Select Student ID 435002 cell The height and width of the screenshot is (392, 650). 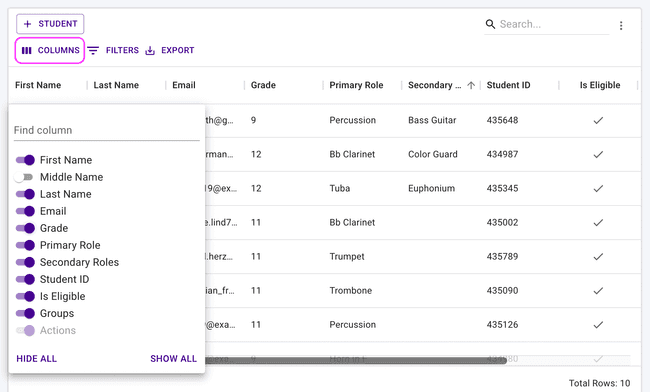(502, 222)
